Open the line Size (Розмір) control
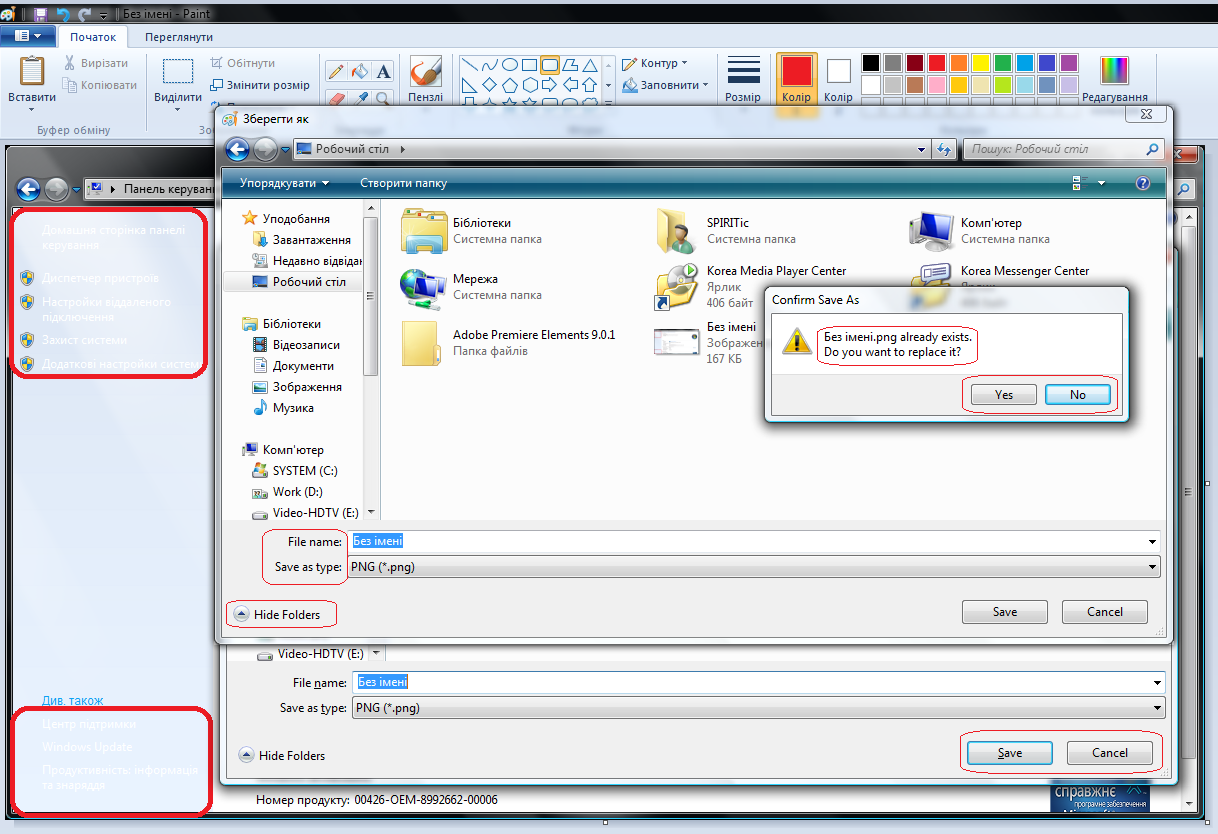This screenshot has height=834, width=1218. 743,78
